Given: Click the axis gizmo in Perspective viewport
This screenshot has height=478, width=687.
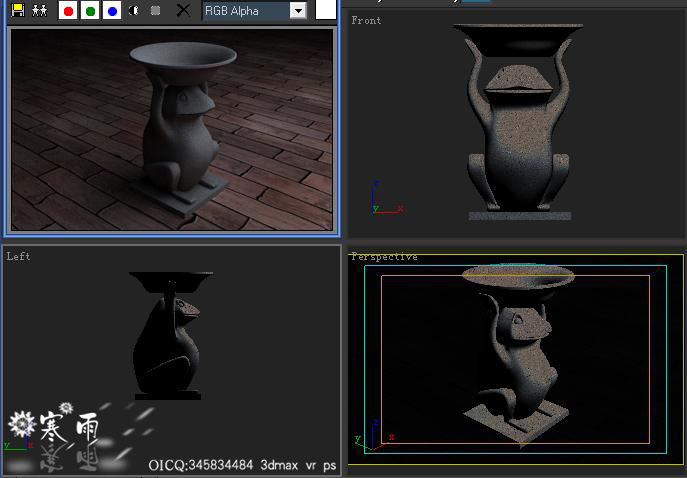Looking at the screenshot, I should 370,432.
